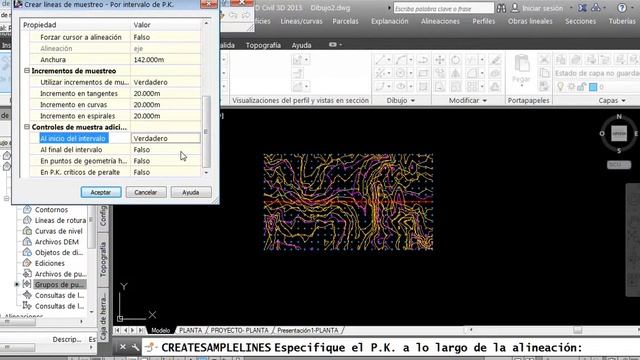
Task: Select the Arc draw tool
Action: click(401, 60)
